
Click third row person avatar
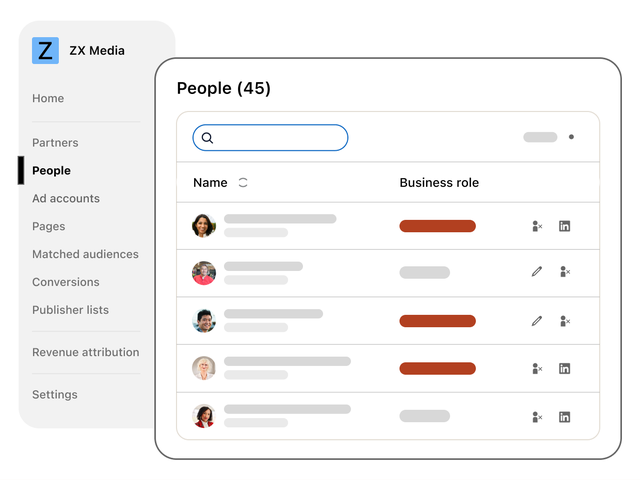(x=204, y=321)
